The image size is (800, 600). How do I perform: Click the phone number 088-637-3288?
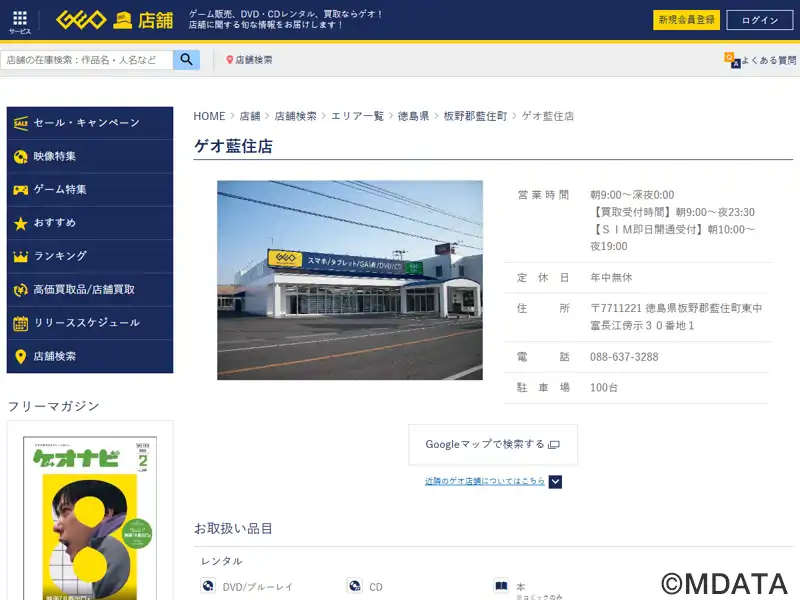[624, 357]
